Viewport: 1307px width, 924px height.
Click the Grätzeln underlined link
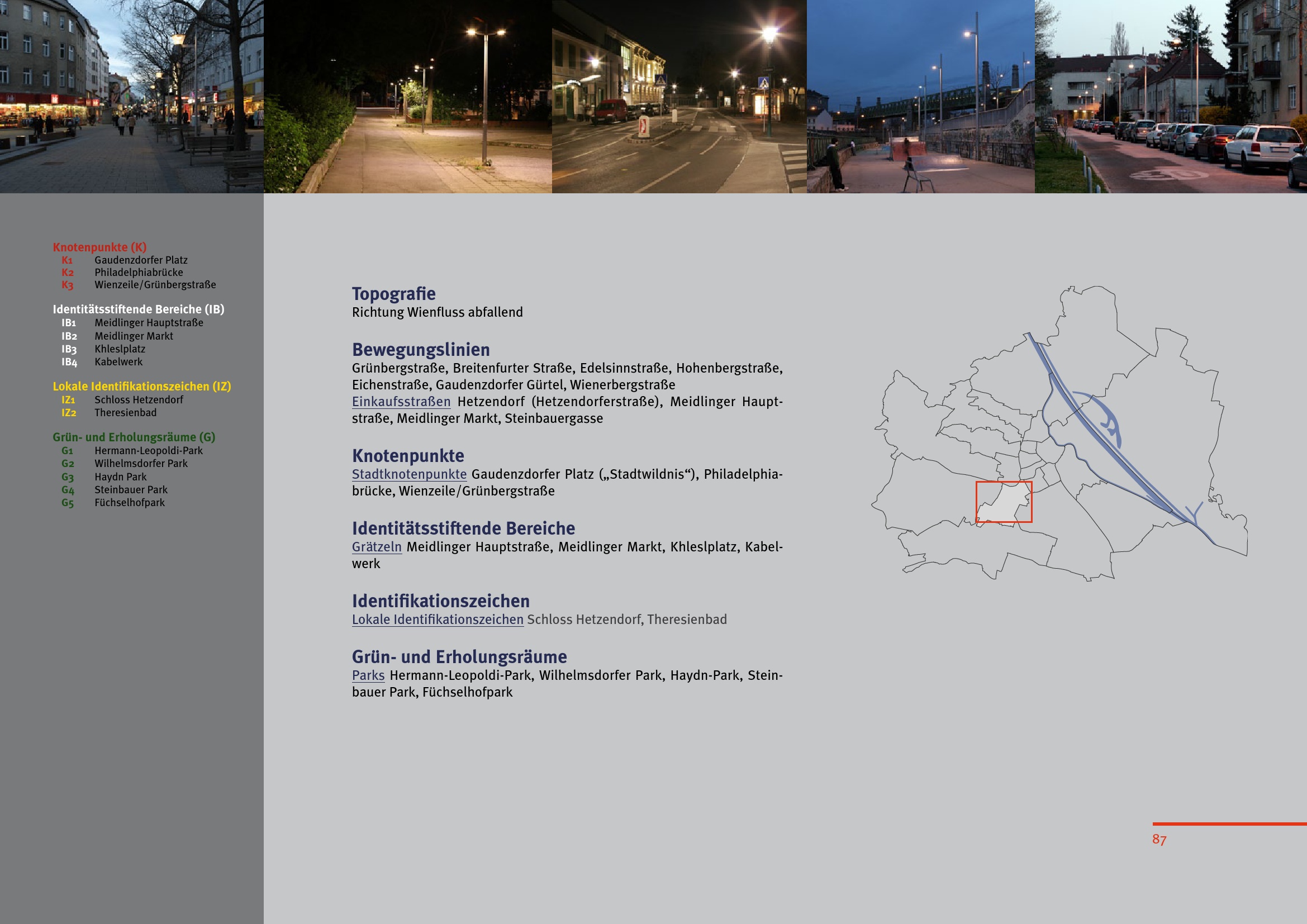(376, 547)
